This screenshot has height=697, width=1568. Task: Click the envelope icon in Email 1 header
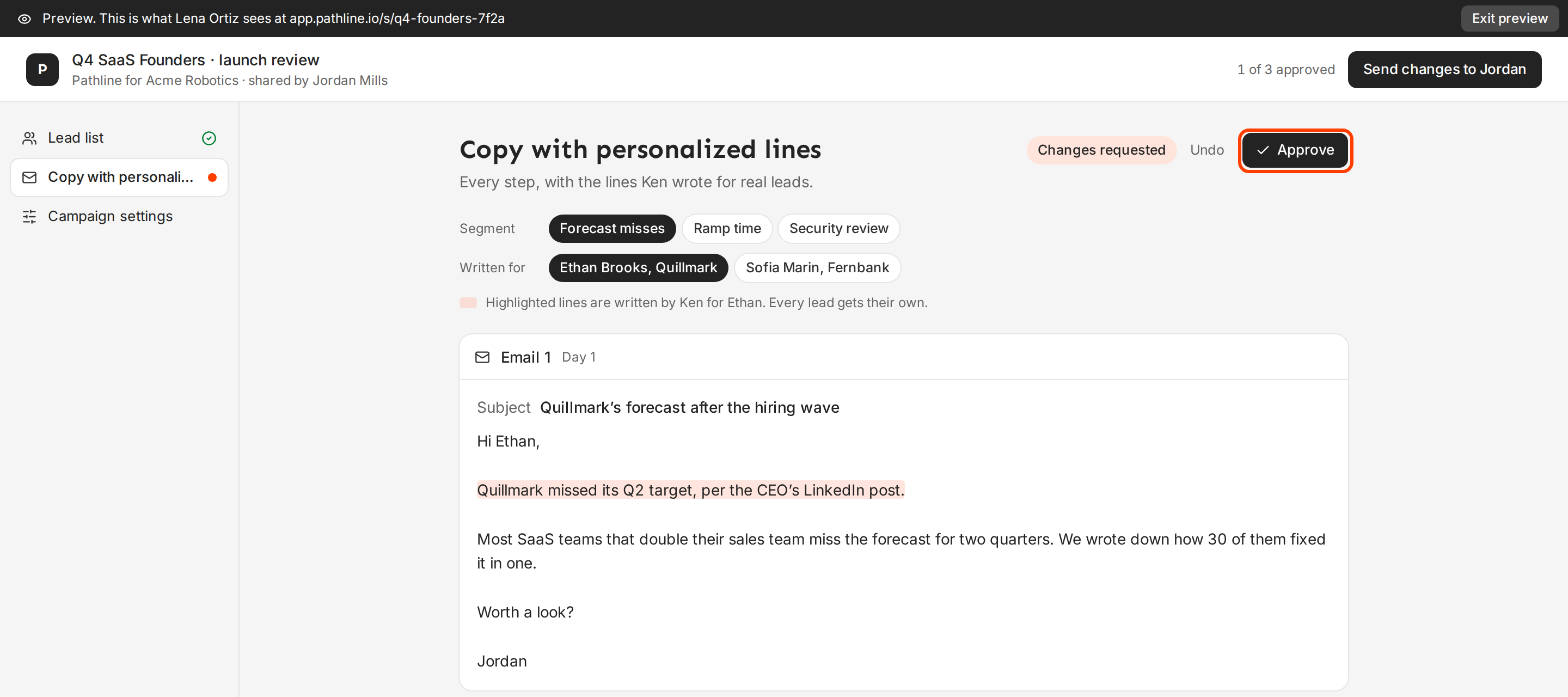pos(482,357)
